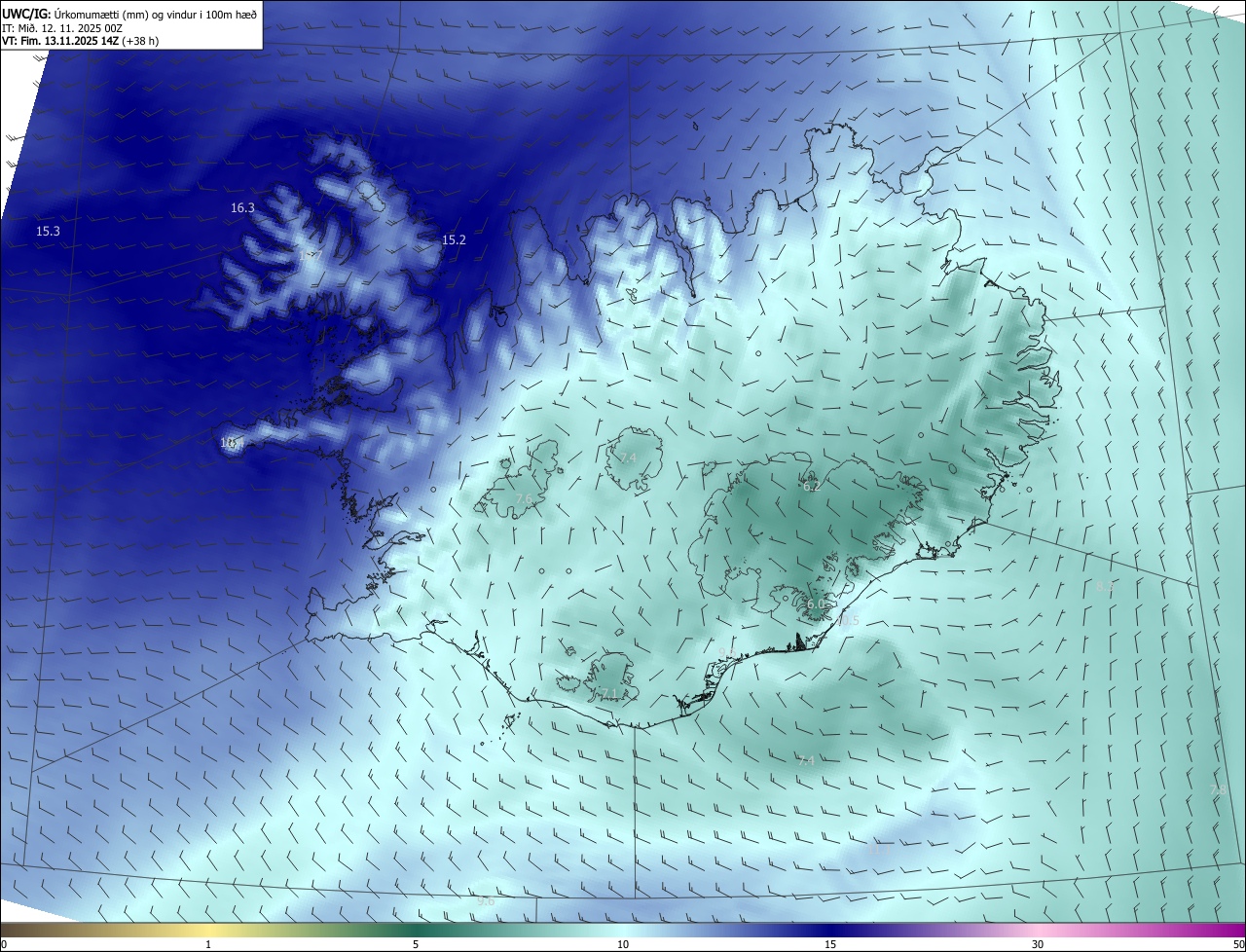Click the "15" tick on the colour scale

(x=830, y=944)
